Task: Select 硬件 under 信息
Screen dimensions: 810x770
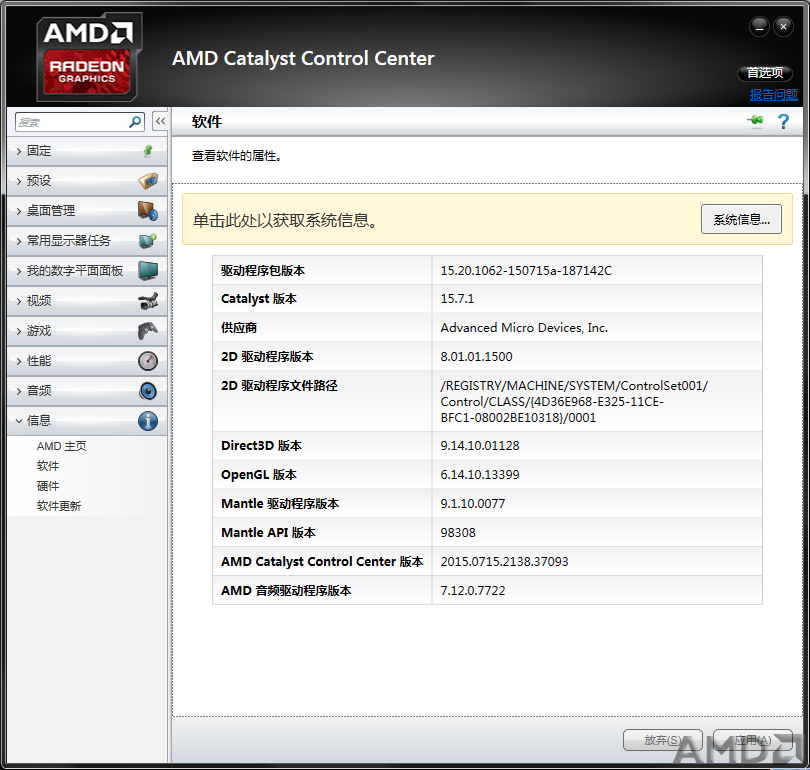Action: pyautogui.click(x=48, y=486)
